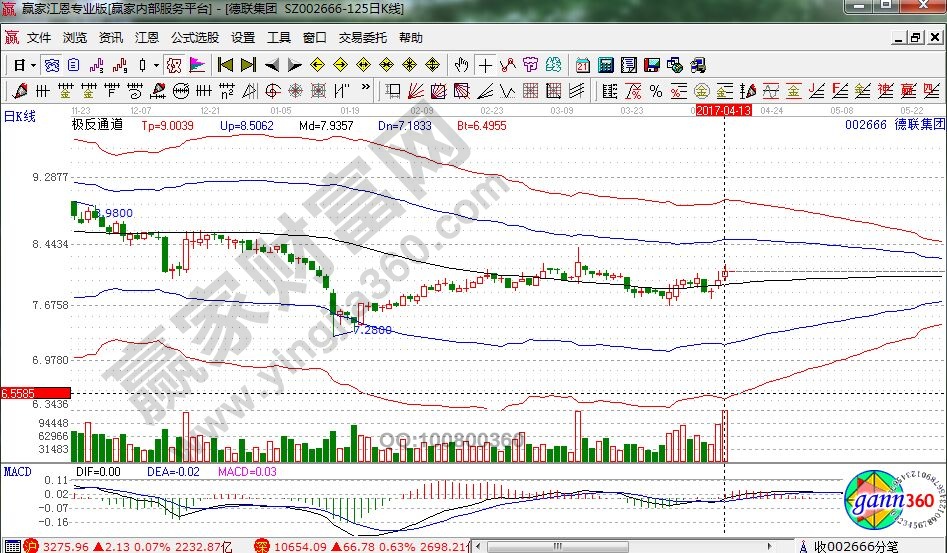The image size is (947, 553).
Task: Click the floppy disk save icon
Action: [651, 65]
